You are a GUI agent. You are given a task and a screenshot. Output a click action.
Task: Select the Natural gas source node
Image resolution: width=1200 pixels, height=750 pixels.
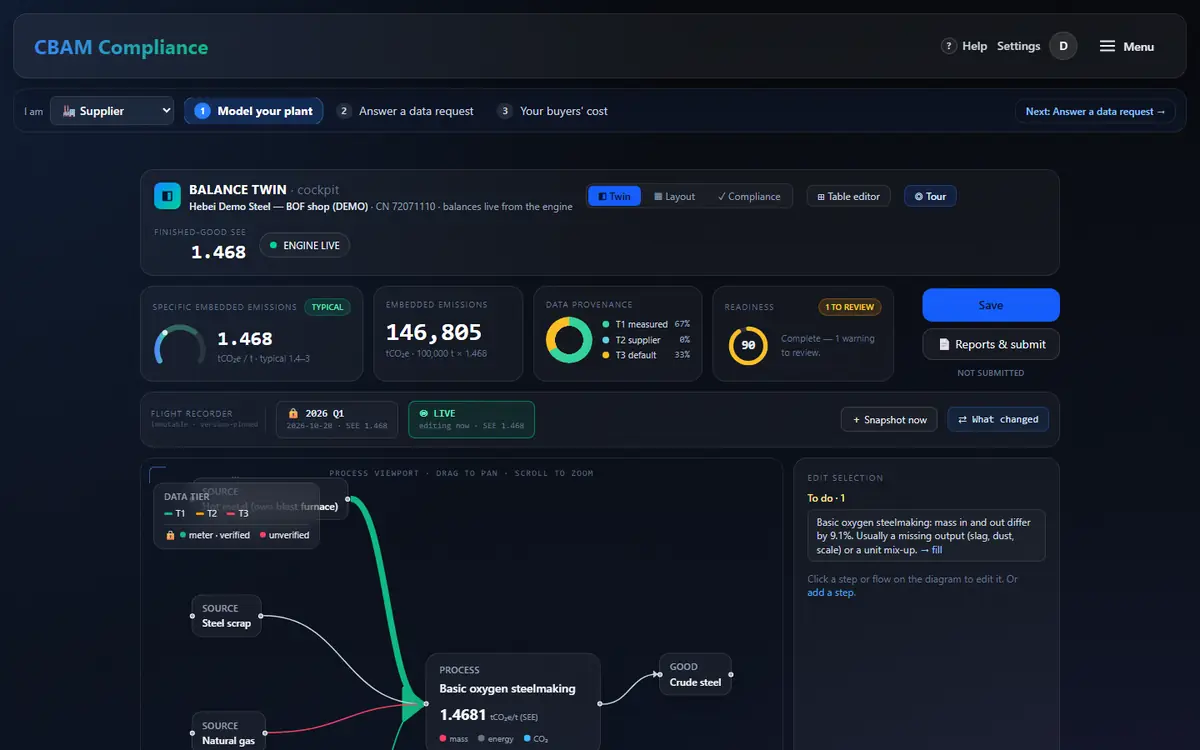click(229, 733)
